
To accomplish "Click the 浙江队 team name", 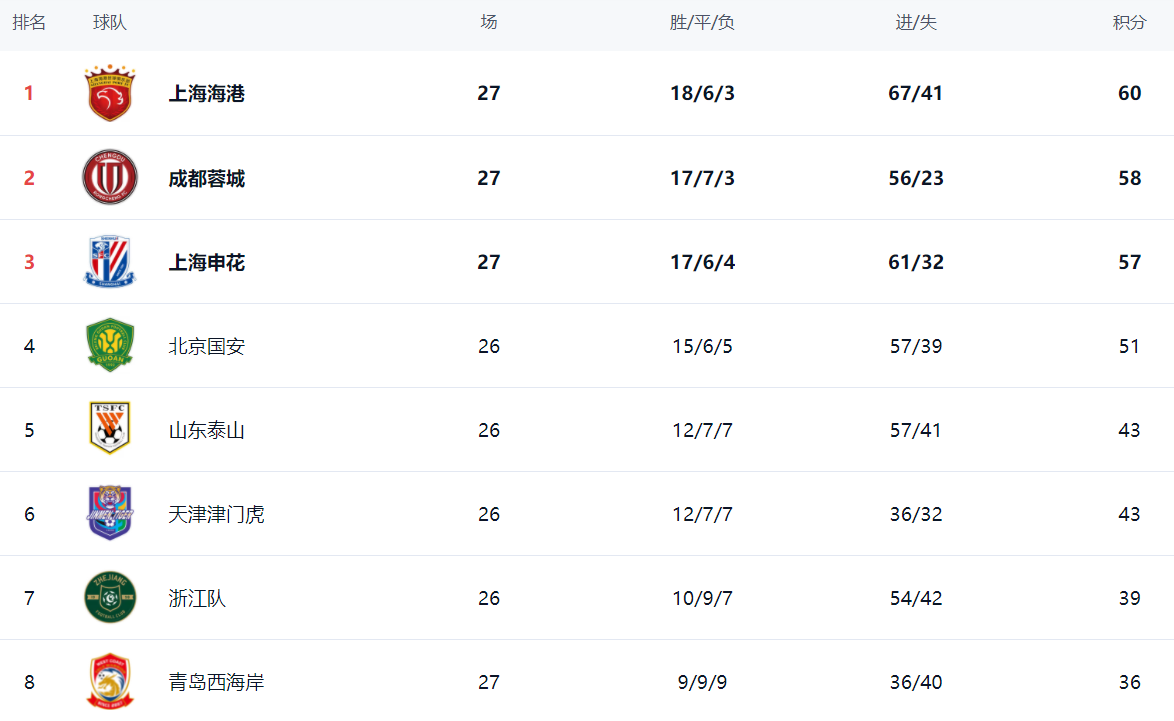I will pos(197,598).
